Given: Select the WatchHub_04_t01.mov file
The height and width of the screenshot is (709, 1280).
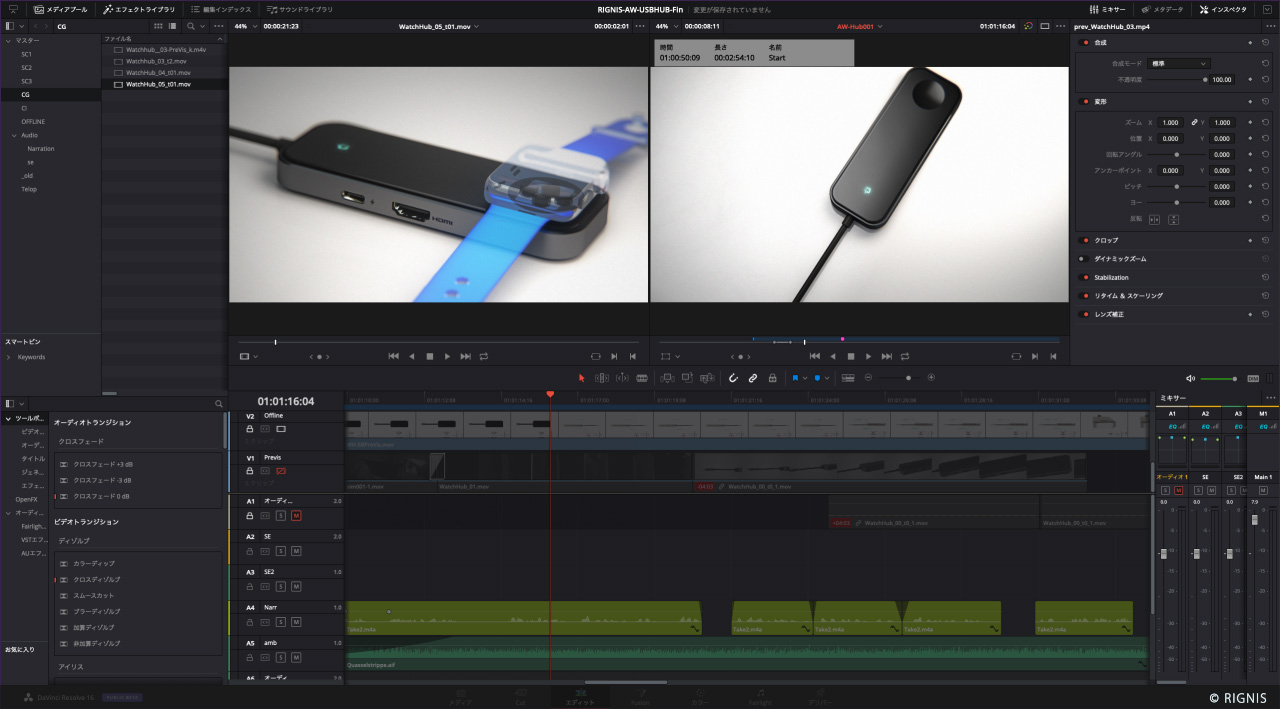Looking at the screenshot, I should point(158,72).
